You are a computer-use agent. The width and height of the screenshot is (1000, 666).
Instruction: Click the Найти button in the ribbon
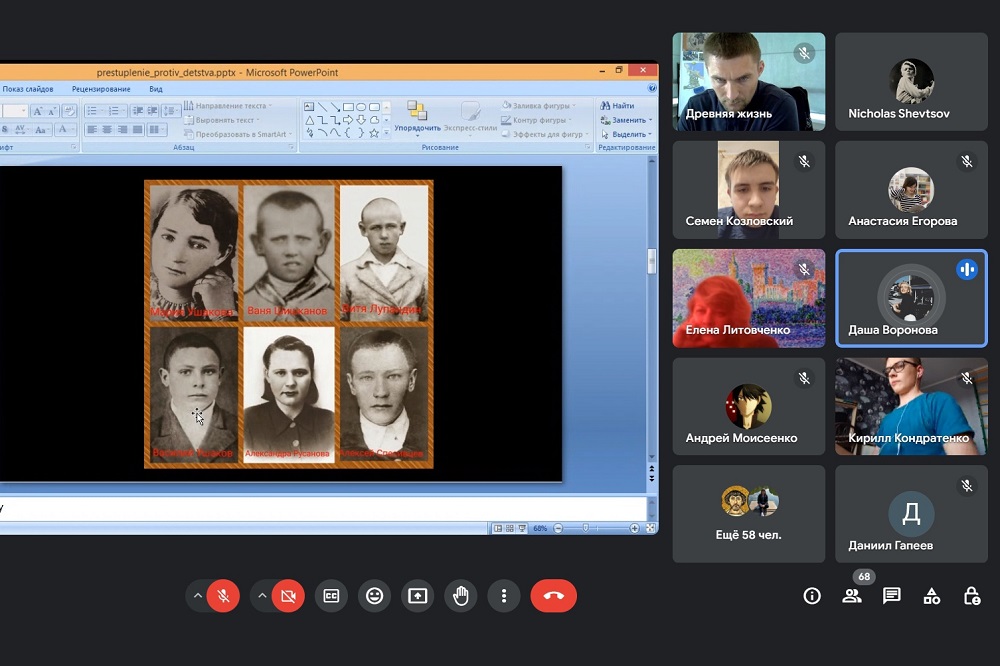[x=618, y=106]
